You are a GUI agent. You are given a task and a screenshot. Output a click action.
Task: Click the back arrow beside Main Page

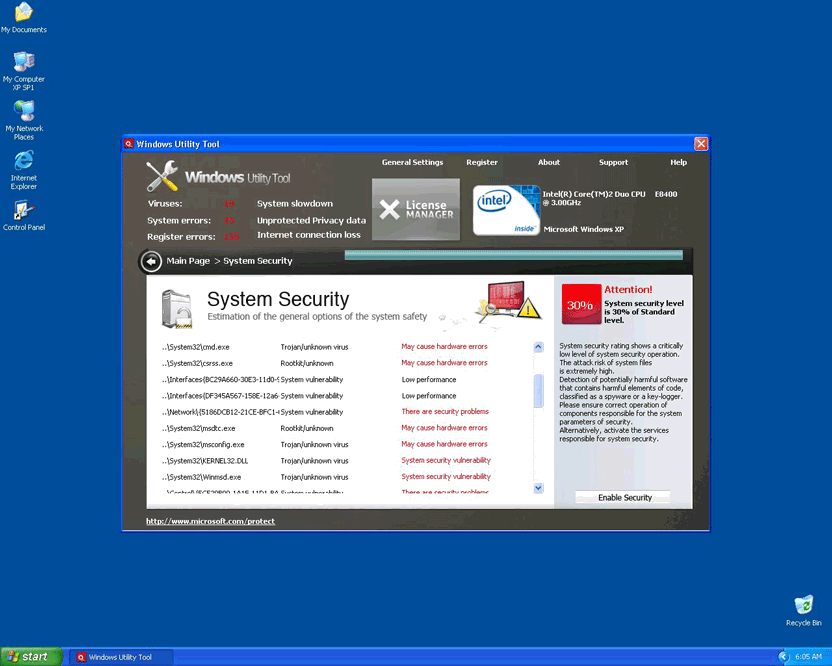pos(151,261)
